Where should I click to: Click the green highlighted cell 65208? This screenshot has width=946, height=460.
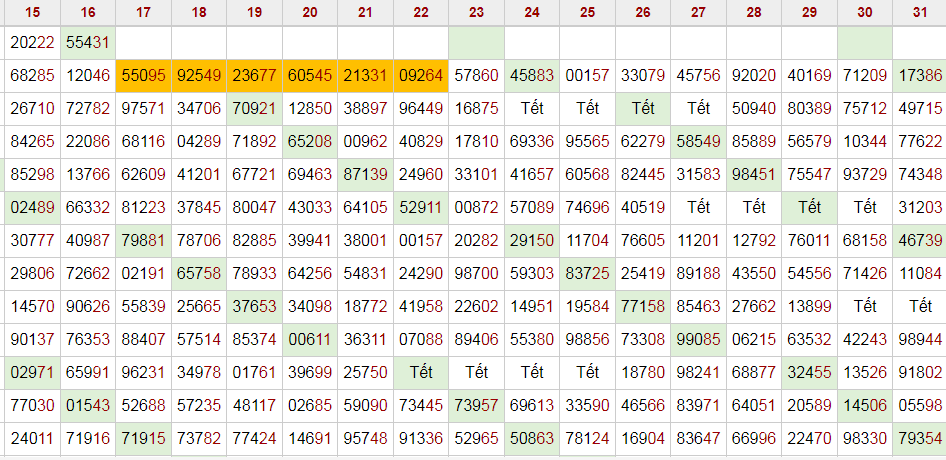coord(310,141)
